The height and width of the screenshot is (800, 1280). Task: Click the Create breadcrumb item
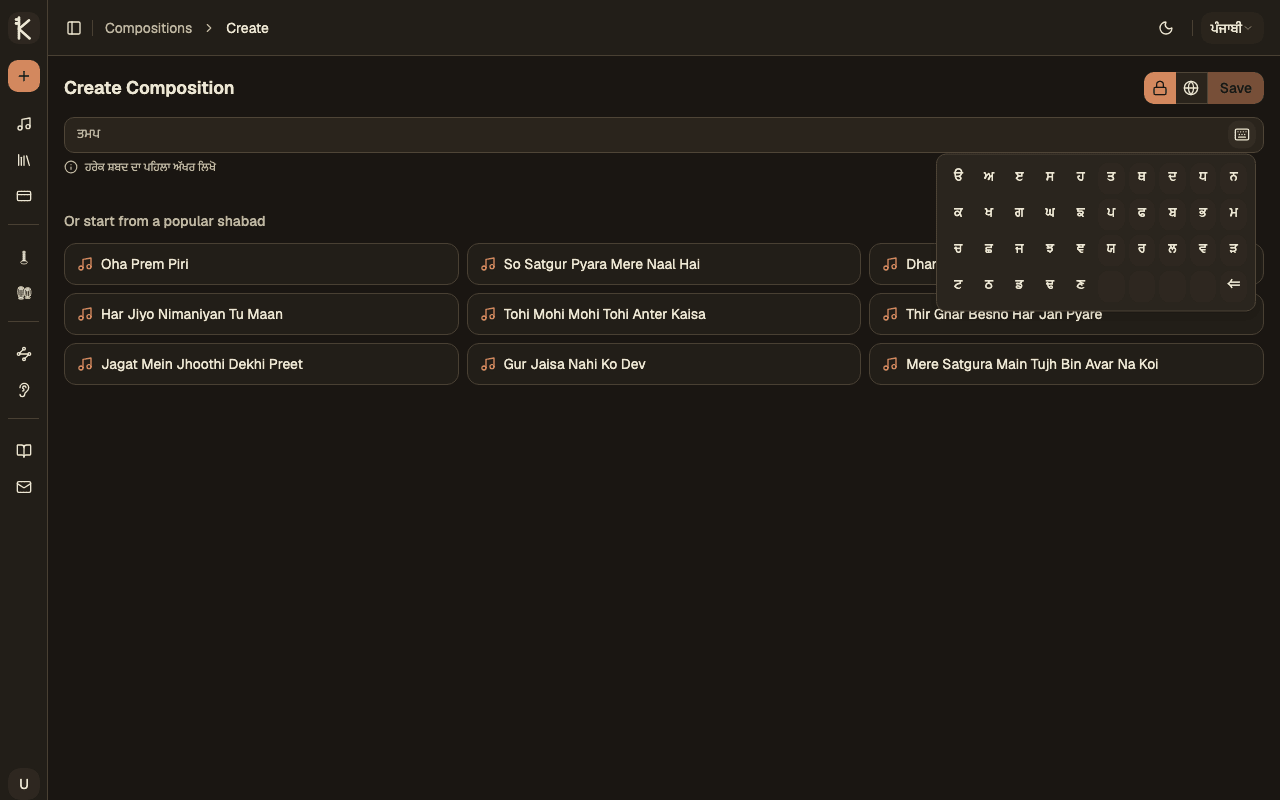click(247, 28)
